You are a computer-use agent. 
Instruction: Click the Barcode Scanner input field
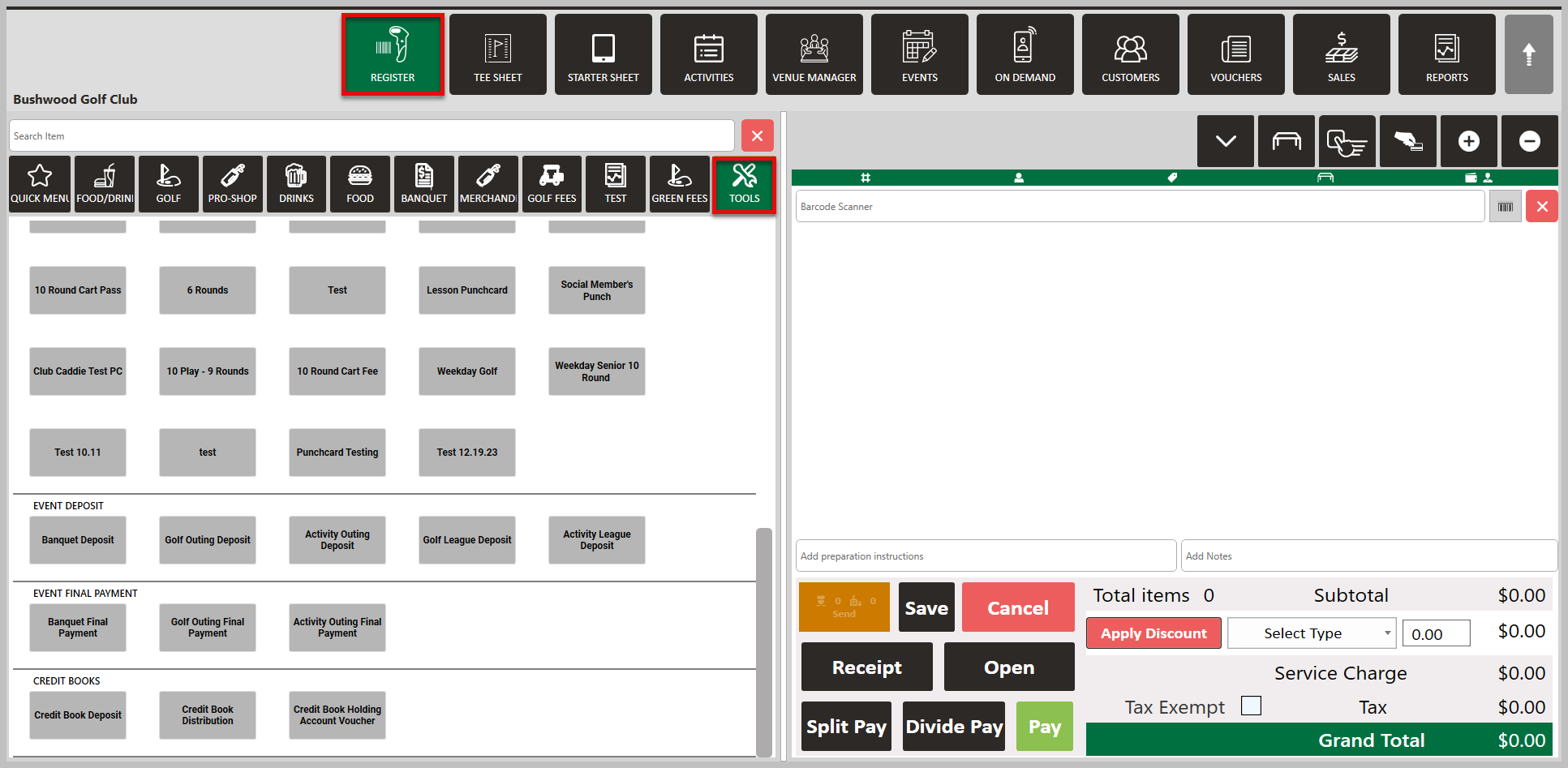click(1140, 206)
